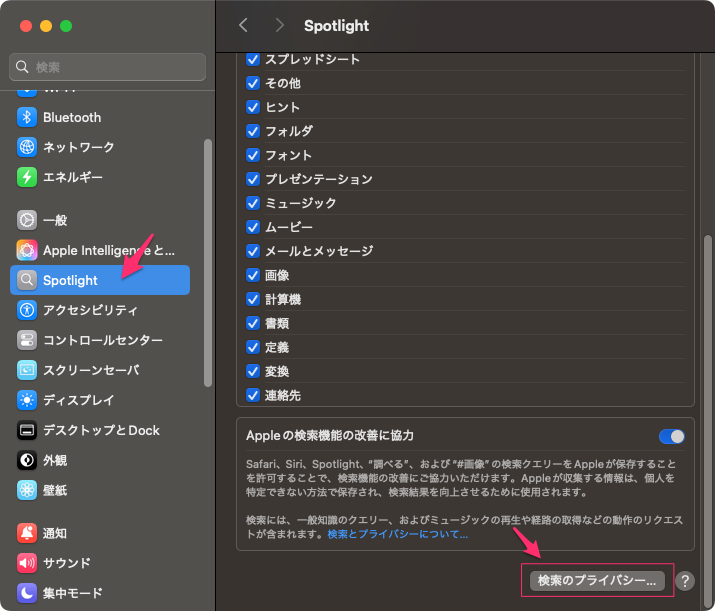Click the Network globe icon
The height and width of the screenshot is (611, 715).
coord(27,147)
